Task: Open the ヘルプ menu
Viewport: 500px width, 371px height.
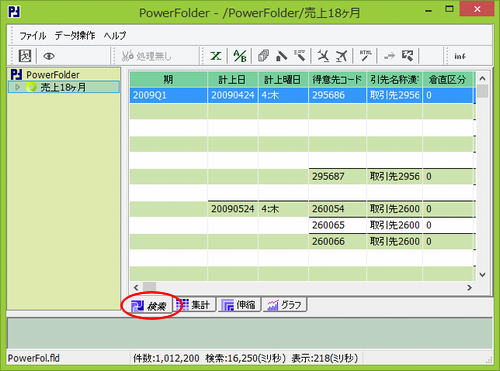Action: [115, 35]
